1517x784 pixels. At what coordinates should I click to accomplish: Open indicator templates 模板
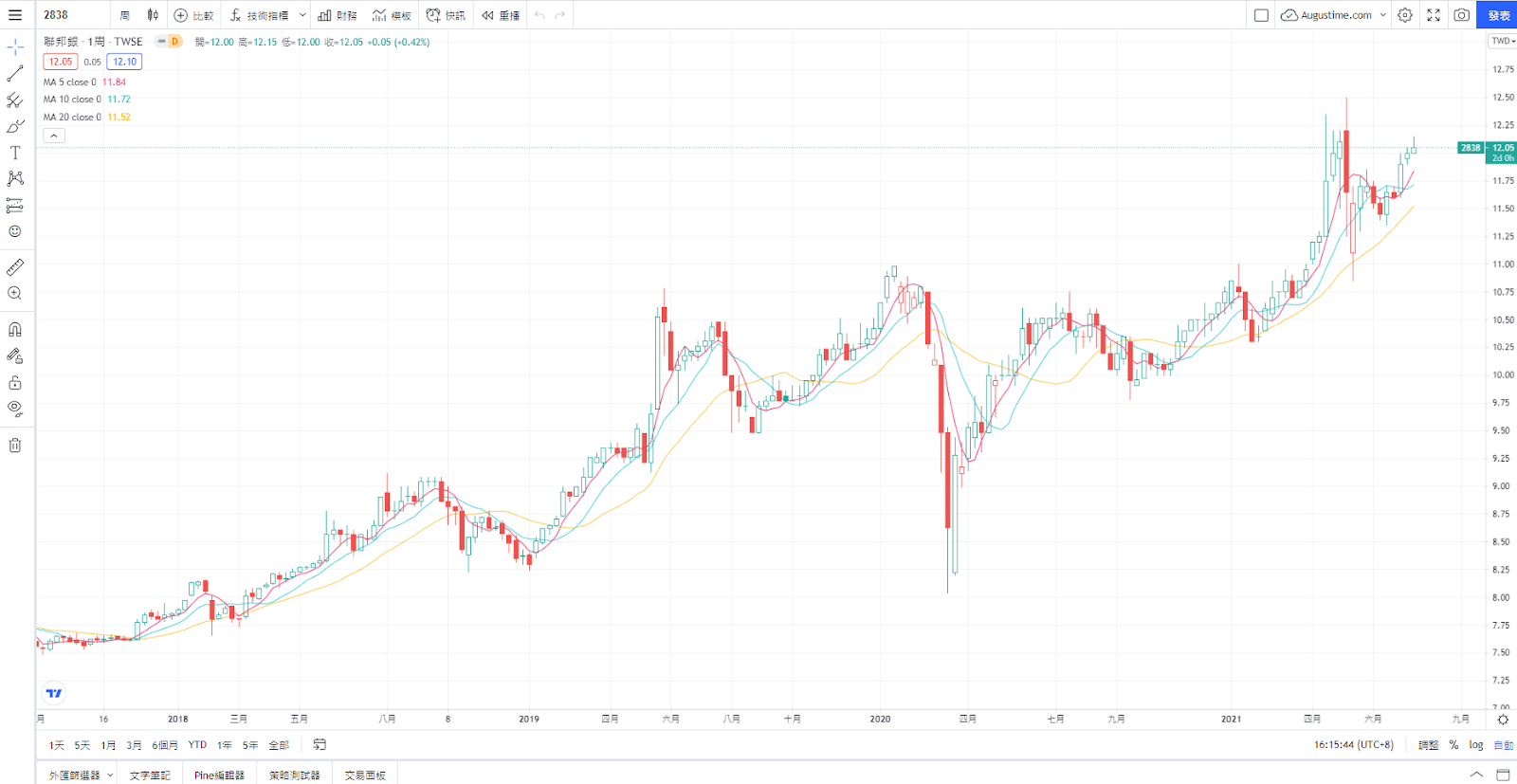pos(392,15)
